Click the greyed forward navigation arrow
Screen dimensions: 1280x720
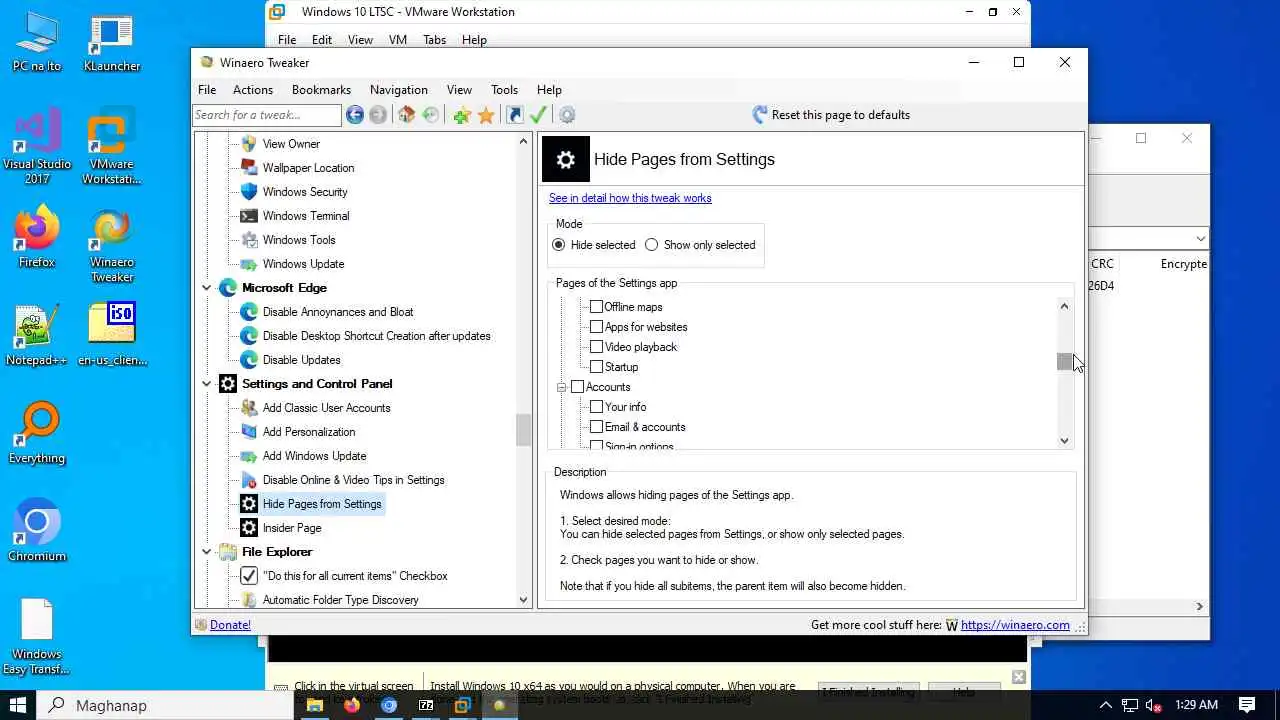378,115
